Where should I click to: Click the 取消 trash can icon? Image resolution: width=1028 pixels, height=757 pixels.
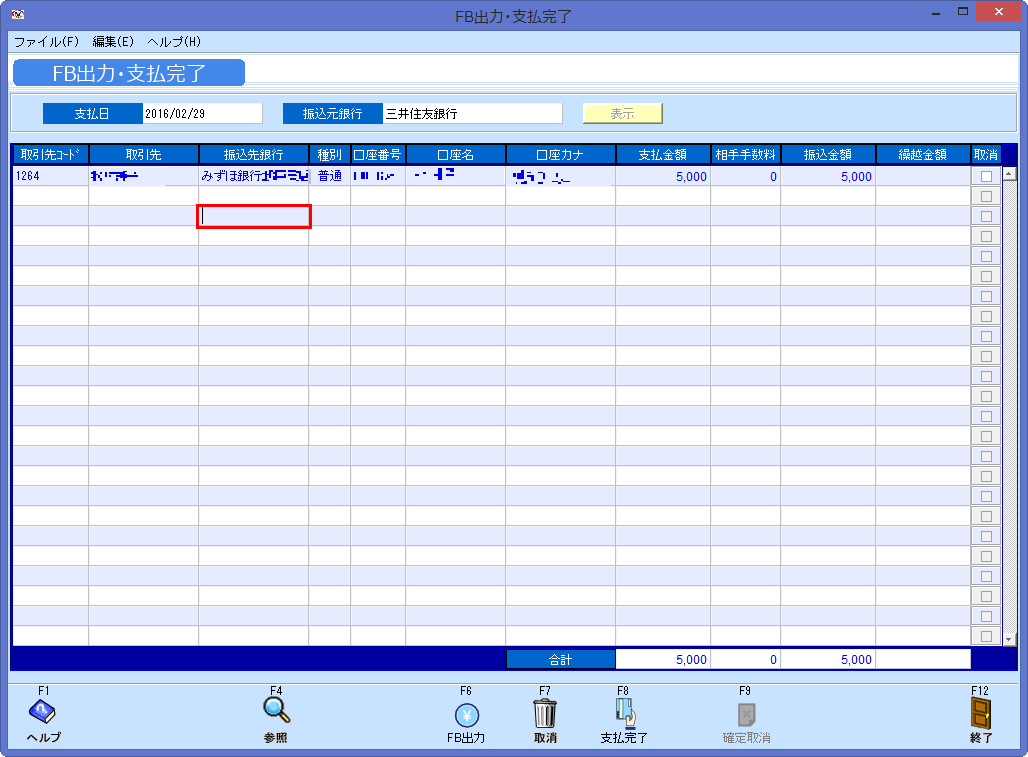click(544, 713)
